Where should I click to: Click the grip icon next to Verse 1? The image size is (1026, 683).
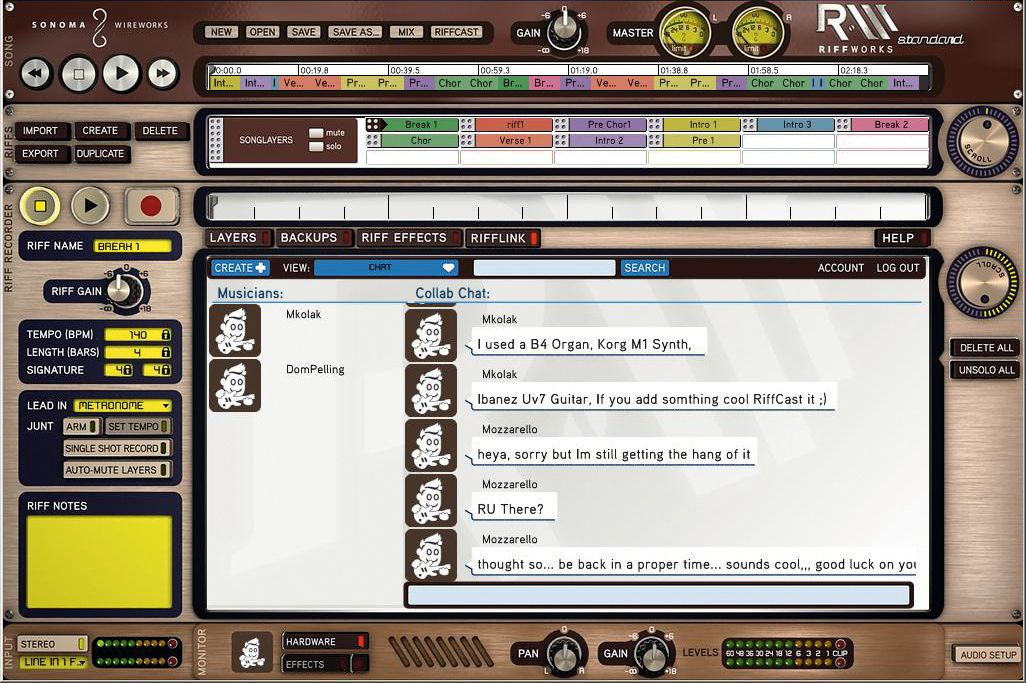pyautogui.click(x=467, y=140)
